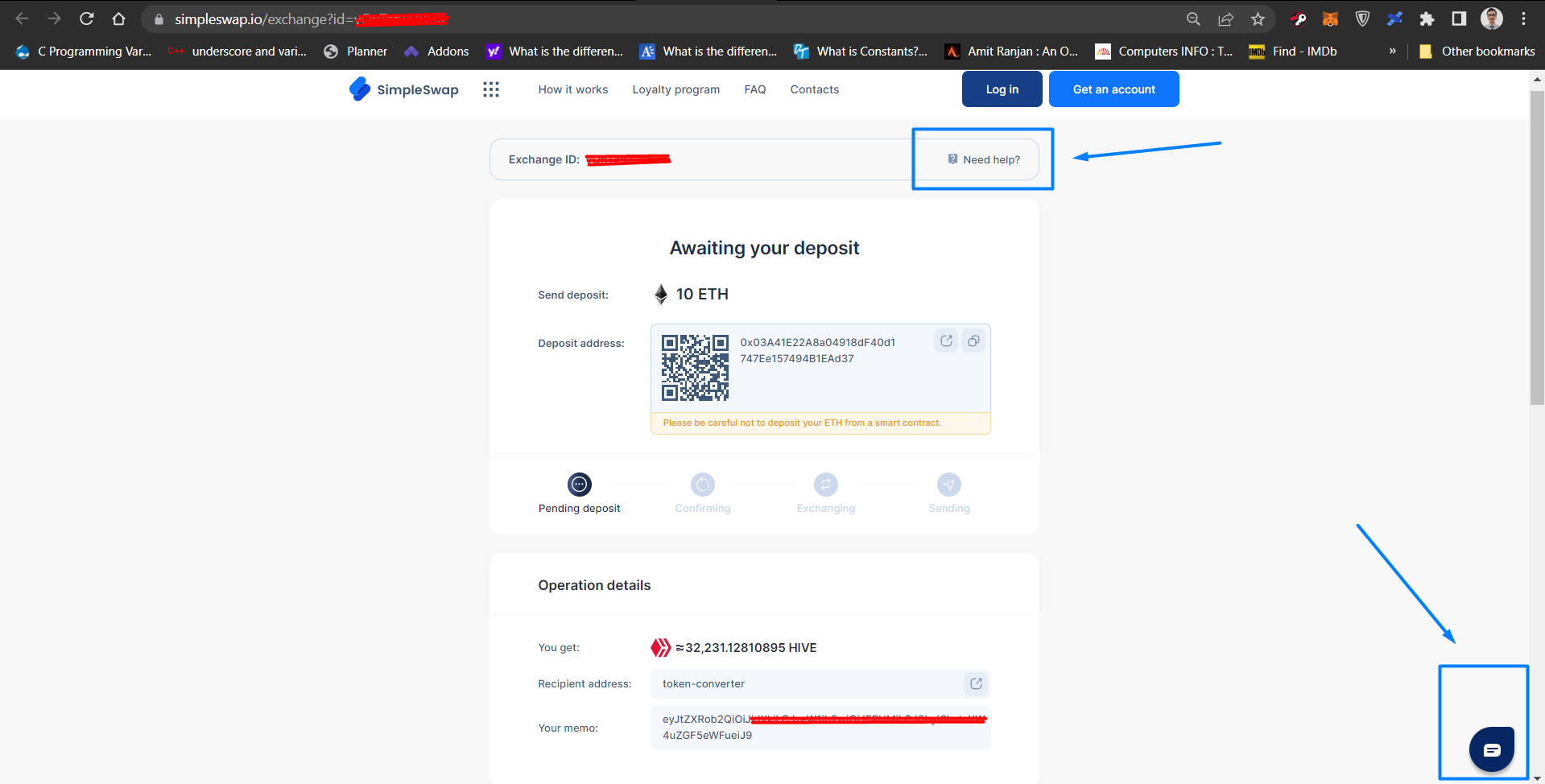The height and width of the screenshot is (784, 1545).
Task: Click the Exchanging step icon
Action: tap(826, 485)
